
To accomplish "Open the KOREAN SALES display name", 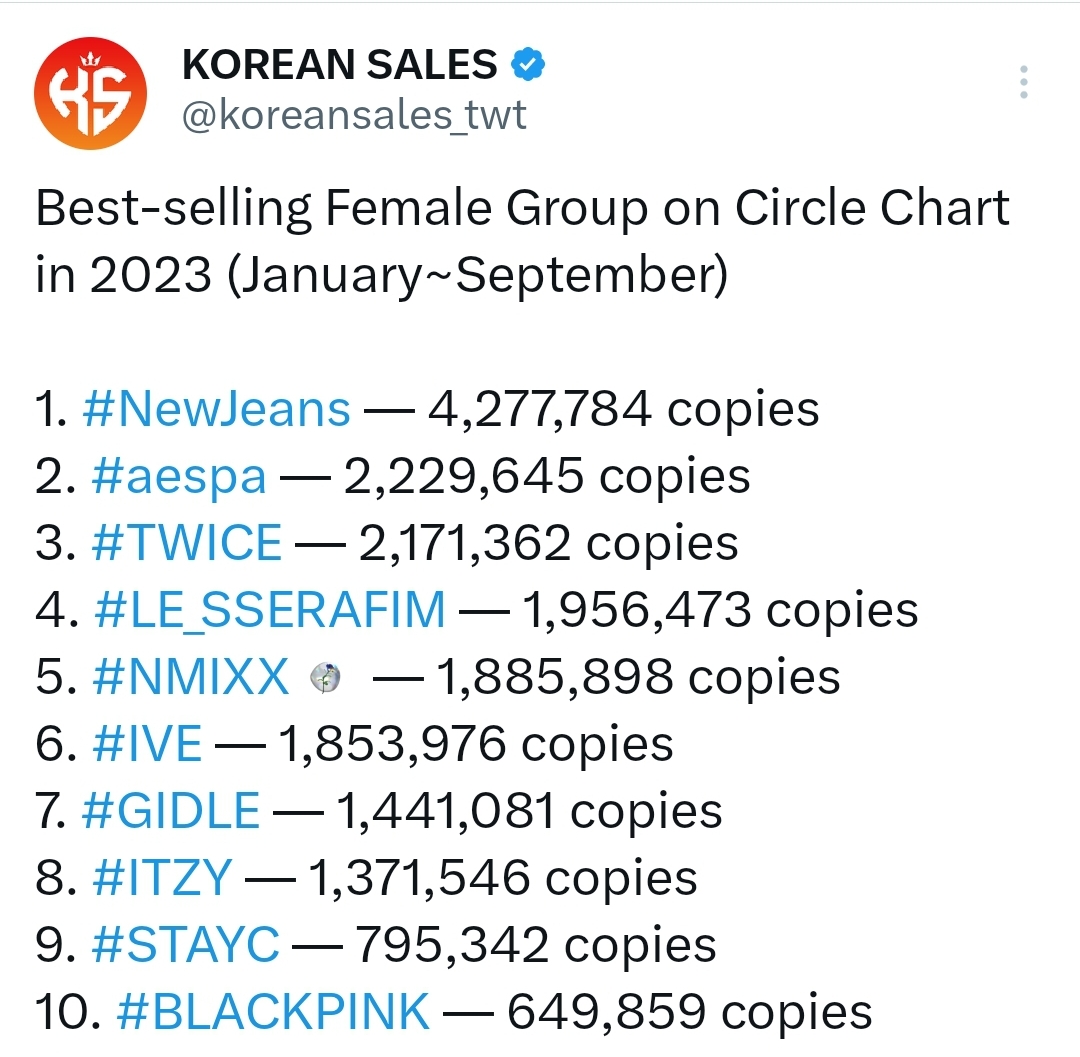I will (x=339, y=66).
